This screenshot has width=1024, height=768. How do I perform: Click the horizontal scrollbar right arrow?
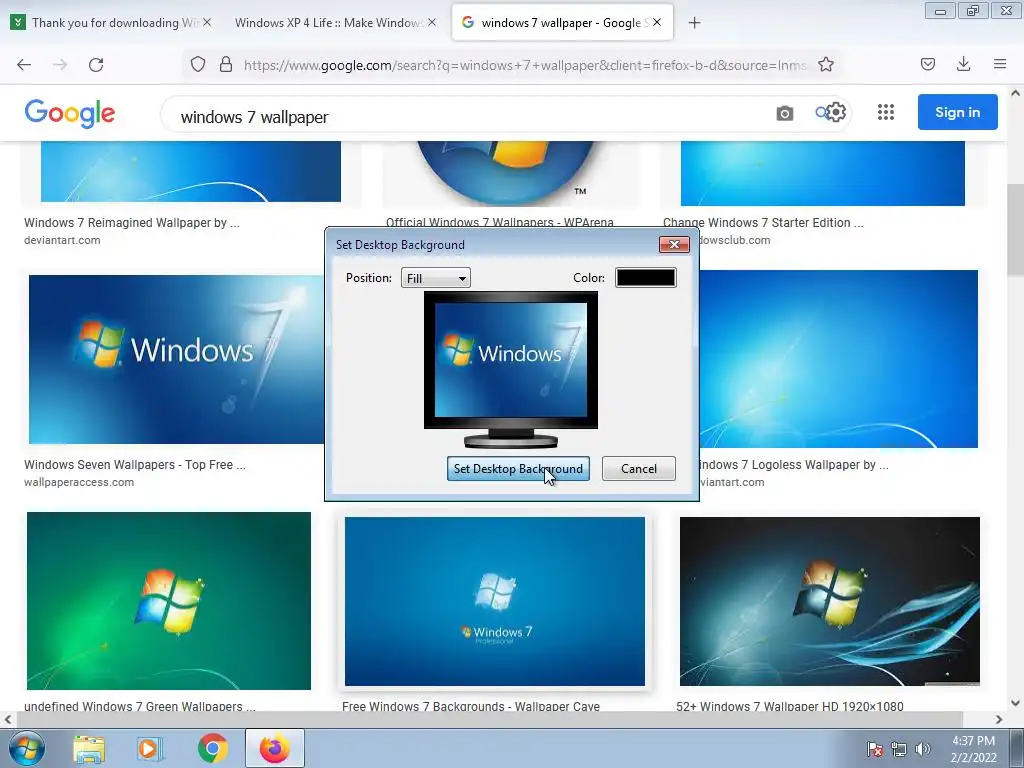999,719
